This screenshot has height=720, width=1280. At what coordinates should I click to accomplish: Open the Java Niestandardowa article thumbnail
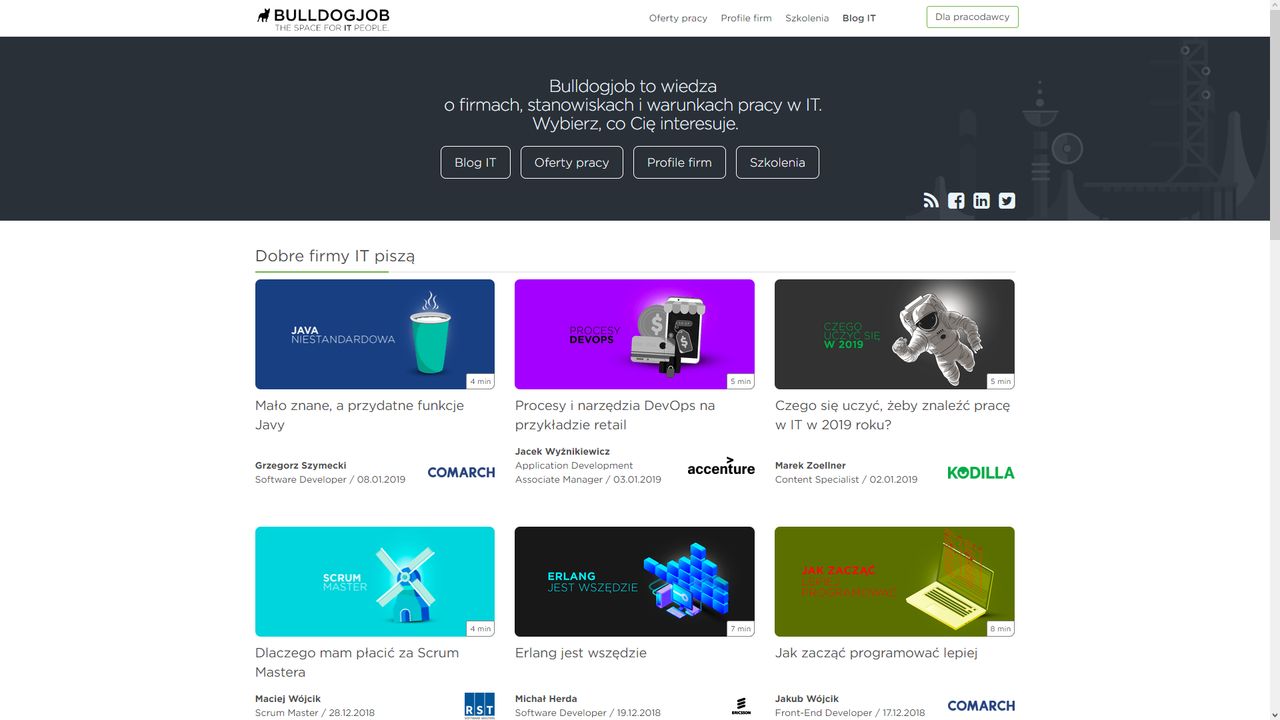pyautogui.click(x=375, y=334)
